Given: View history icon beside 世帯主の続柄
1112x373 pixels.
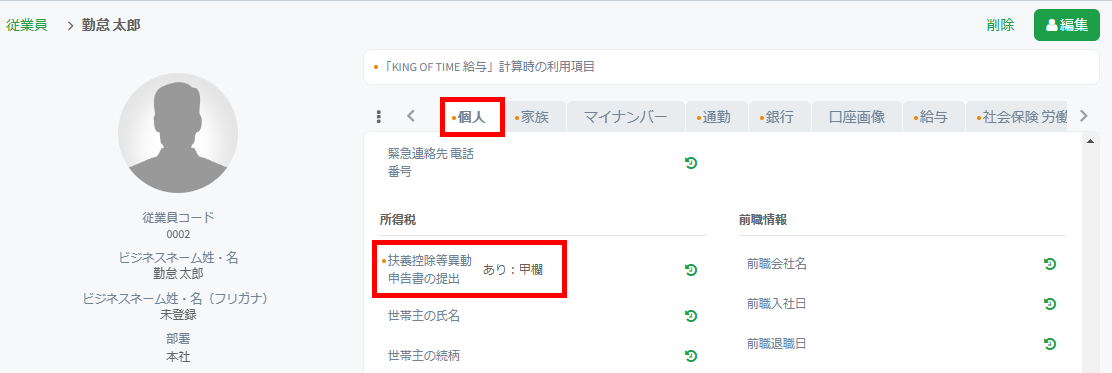Looking at the screenshot, I should pyautogui.click(x=691, y=355).
